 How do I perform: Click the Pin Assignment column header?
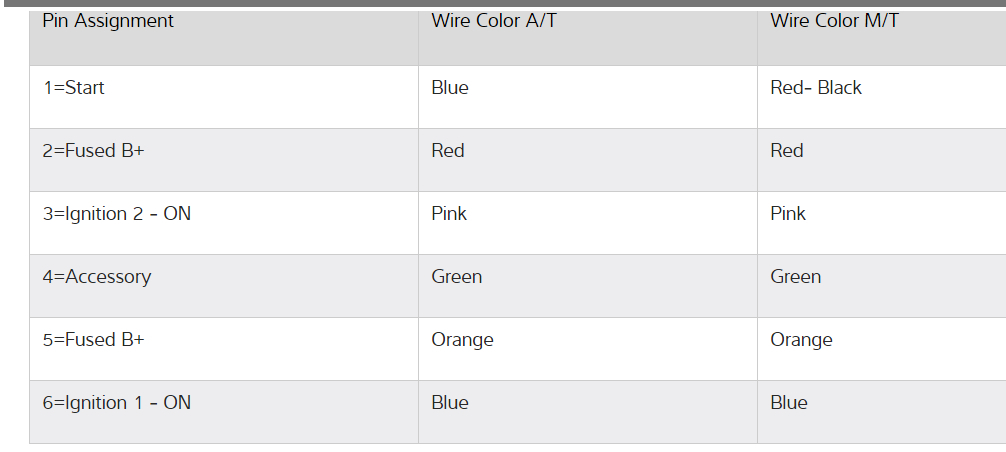click(108, 21)
